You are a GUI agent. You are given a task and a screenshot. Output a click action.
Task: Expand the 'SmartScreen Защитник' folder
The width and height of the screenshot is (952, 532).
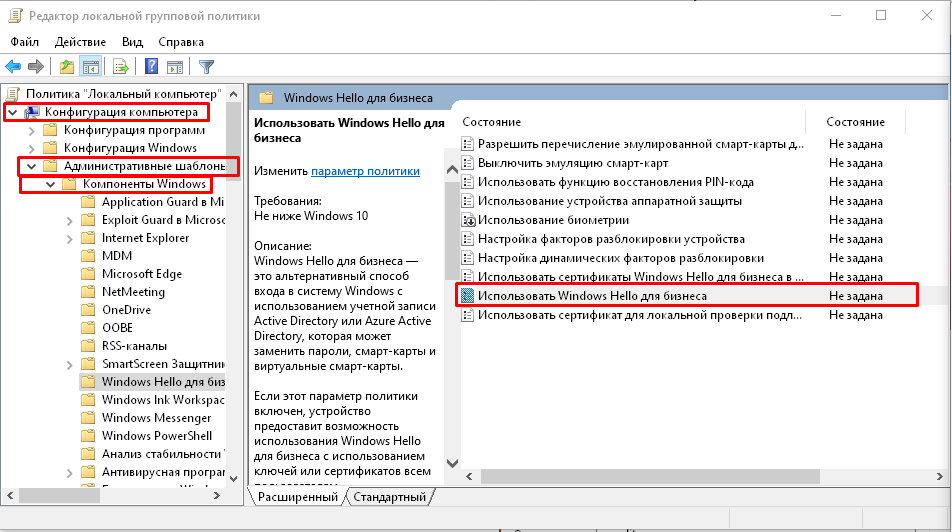tap(69, 364)
